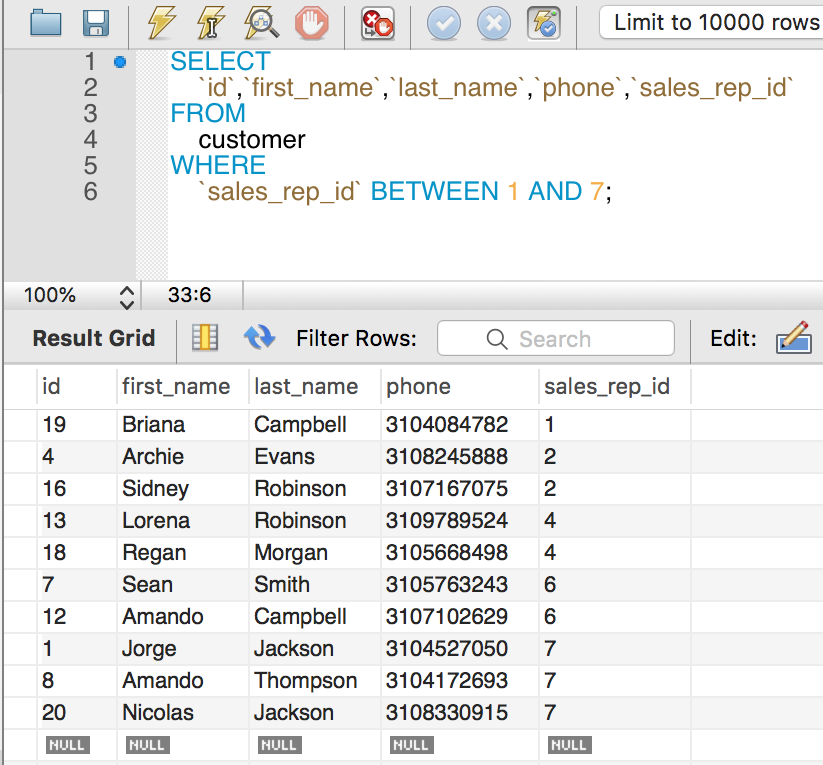Click the Morgan last name cell

314,553
